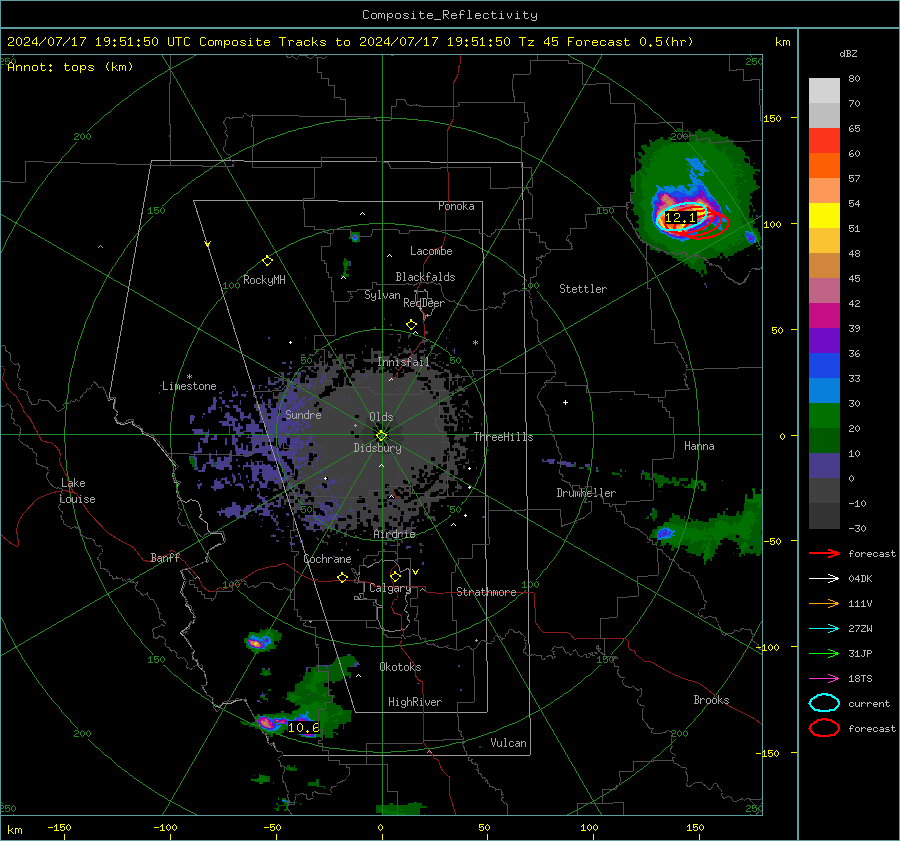Click the white plus marker west of Hanna
This screenshot has width=900, height=841.
pyautogui.click(x=565, y=402)
